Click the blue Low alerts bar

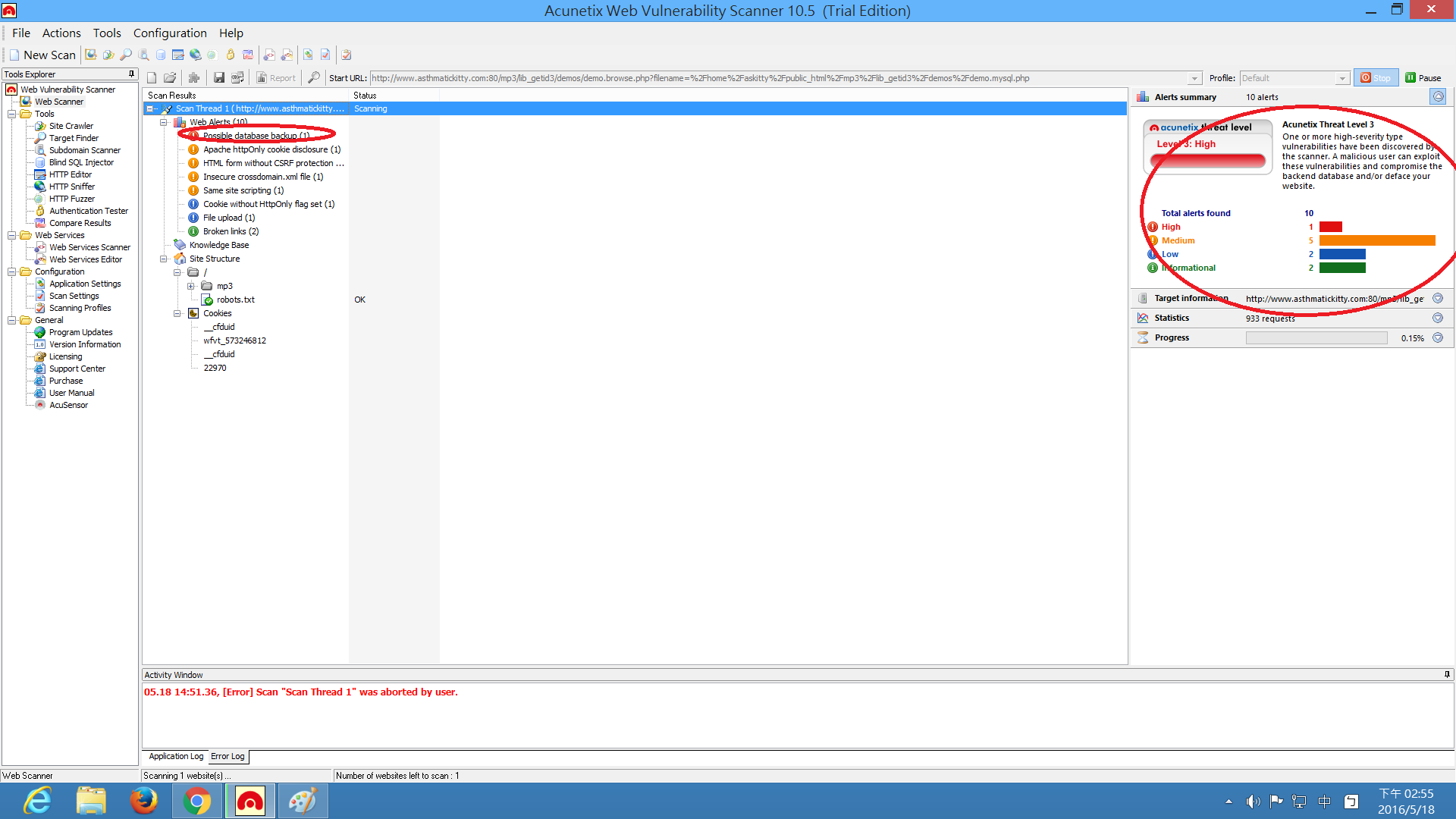(x=1342, y=254)
